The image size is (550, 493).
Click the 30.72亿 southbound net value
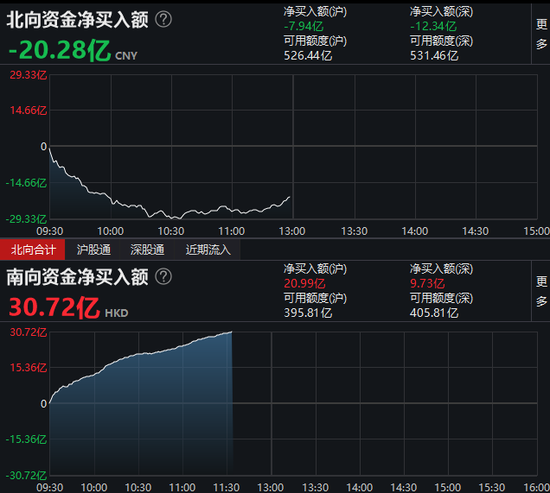pos(54,307)
